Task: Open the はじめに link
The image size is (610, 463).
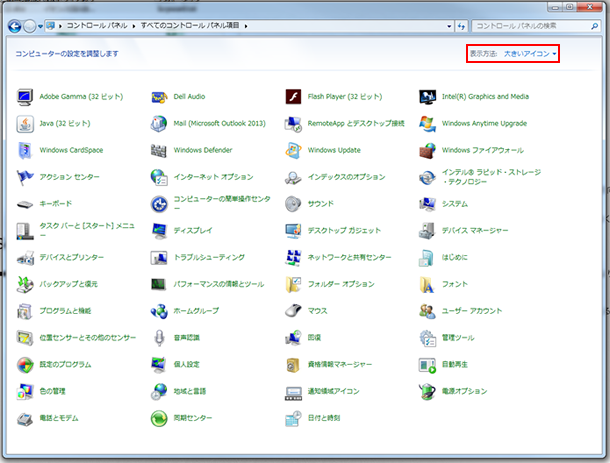Action: click(454, 257)
